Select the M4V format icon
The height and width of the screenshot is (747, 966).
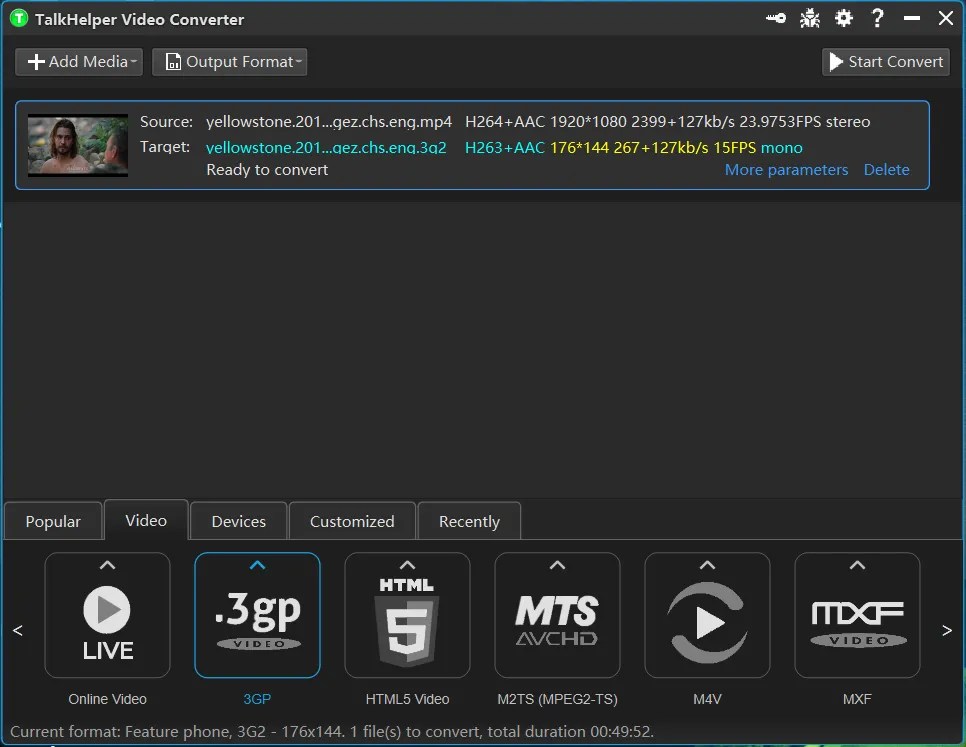pyautogui.click(x=707, y=615)
